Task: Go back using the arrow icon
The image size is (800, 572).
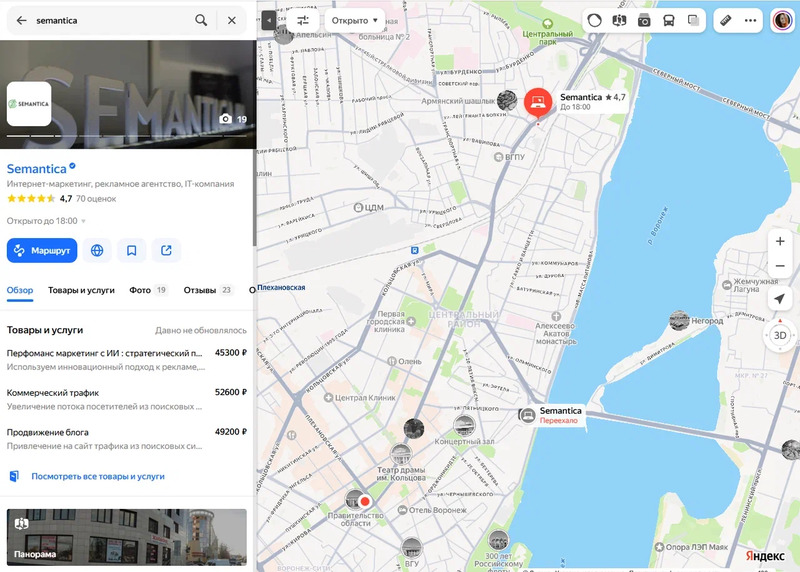Action: click(x=21, y=20)
